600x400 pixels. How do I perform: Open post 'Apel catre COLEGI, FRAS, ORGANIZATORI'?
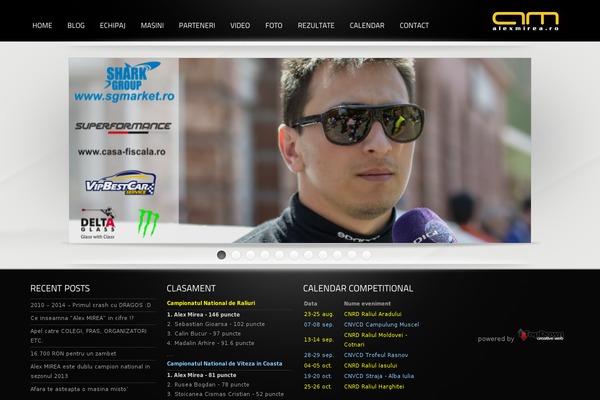(88, 336)
